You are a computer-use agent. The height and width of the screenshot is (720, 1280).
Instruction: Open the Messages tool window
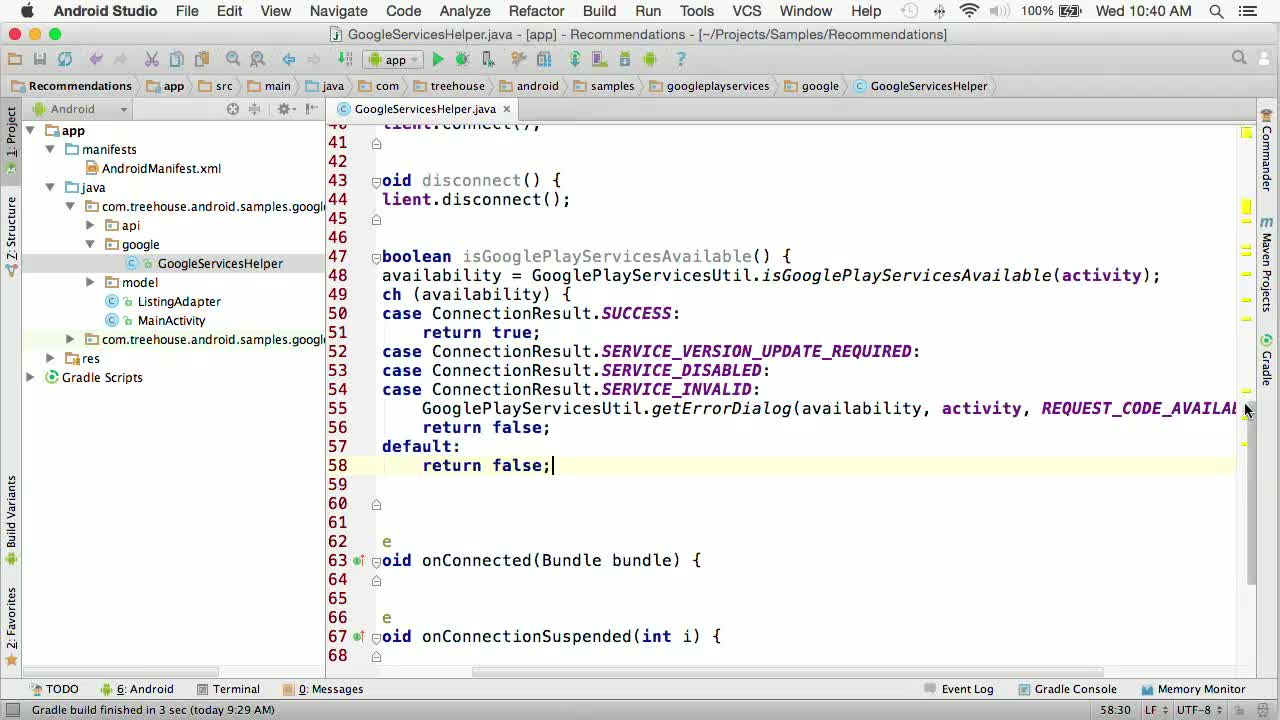[x=323, y=689]
